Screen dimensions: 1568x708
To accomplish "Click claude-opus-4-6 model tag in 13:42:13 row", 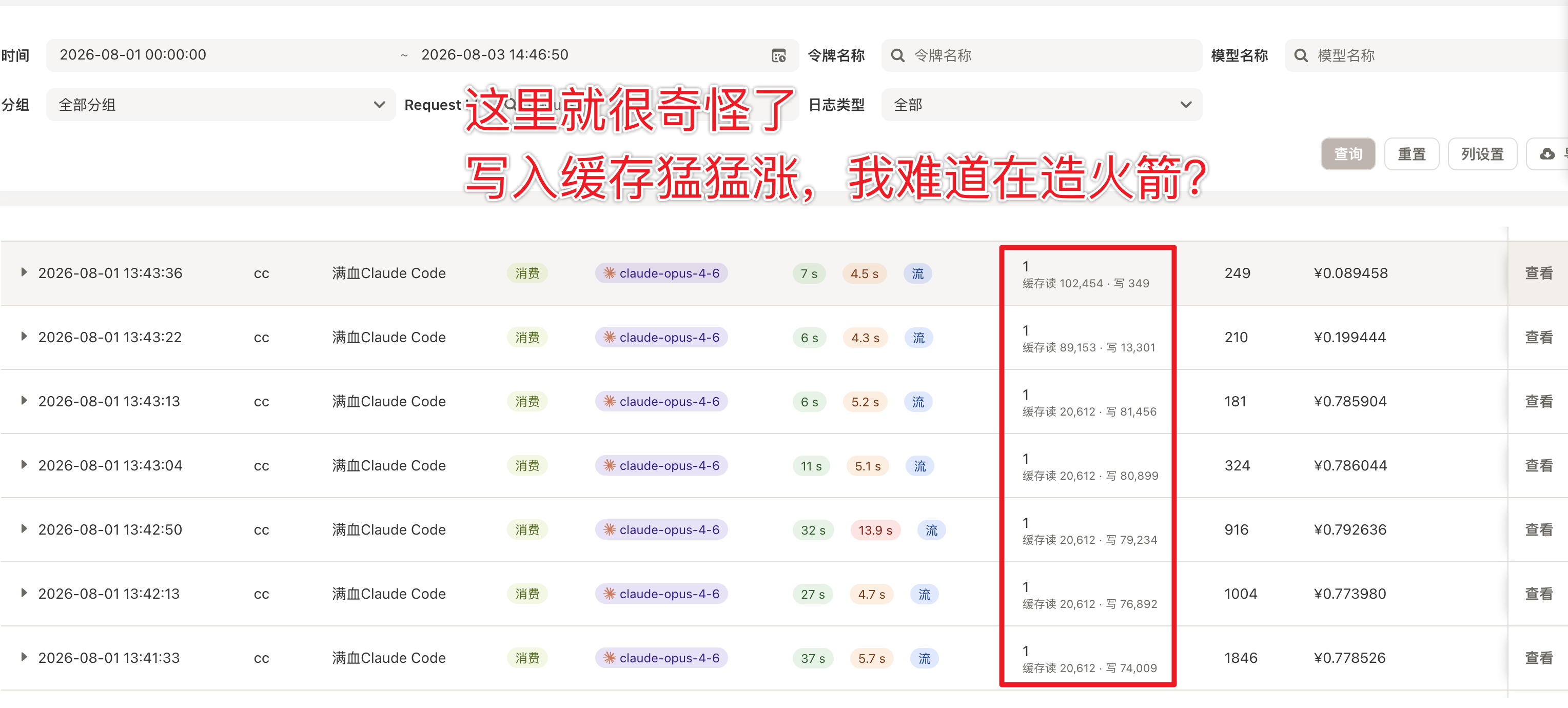I will [661, 594].
